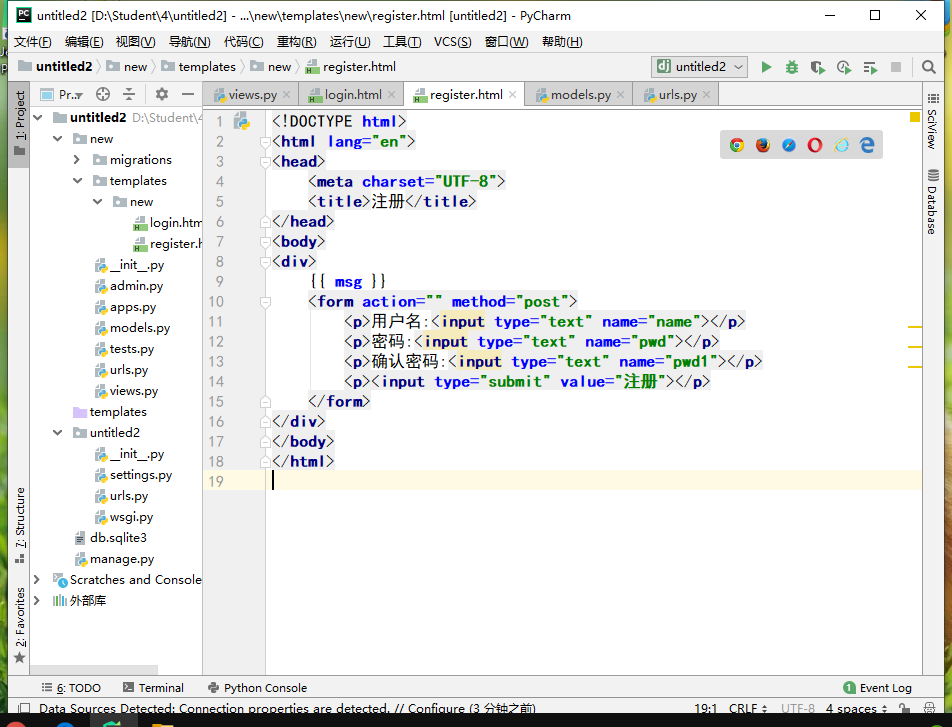Run the untitled2 configuration with the green play button
Screen dimensions: 952x727
766,67
